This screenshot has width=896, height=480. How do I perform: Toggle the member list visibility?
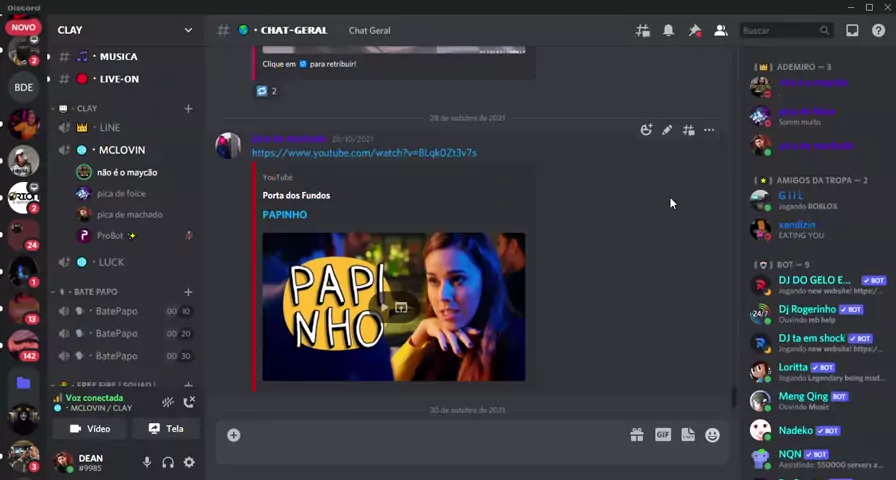click(720, 31)
